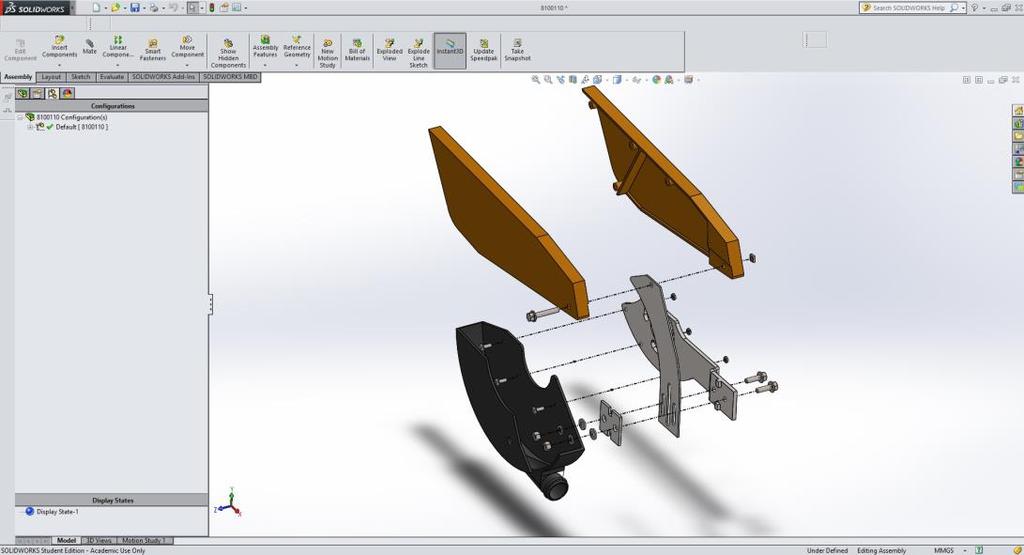Open the Motion Study 1 tab

(144, 541)
